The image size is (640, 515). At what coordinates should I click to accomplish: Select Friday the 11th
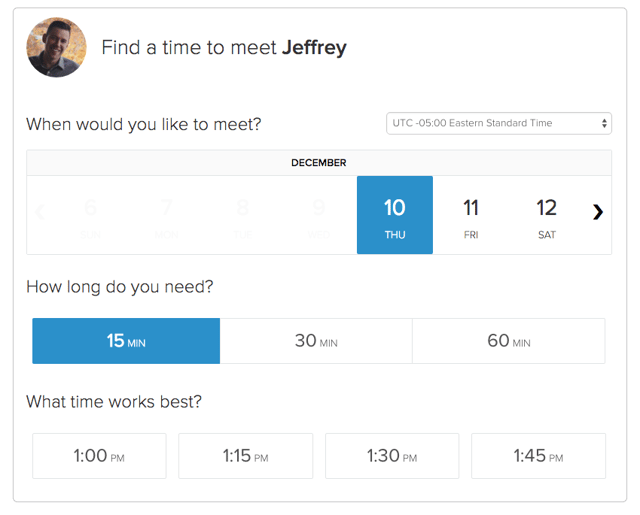pos(471,215)
